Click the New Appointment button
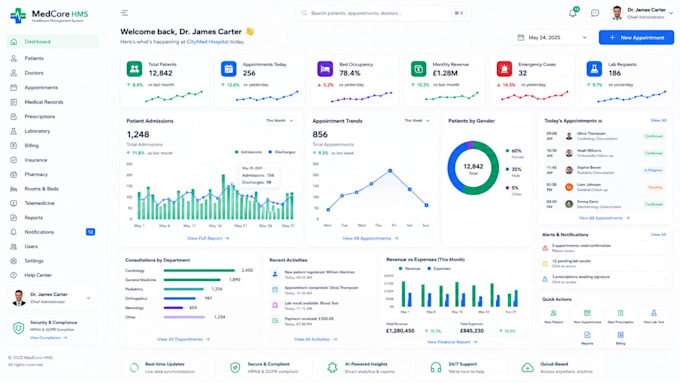This screenshot has width=680, height=383. tap(636, 38)
